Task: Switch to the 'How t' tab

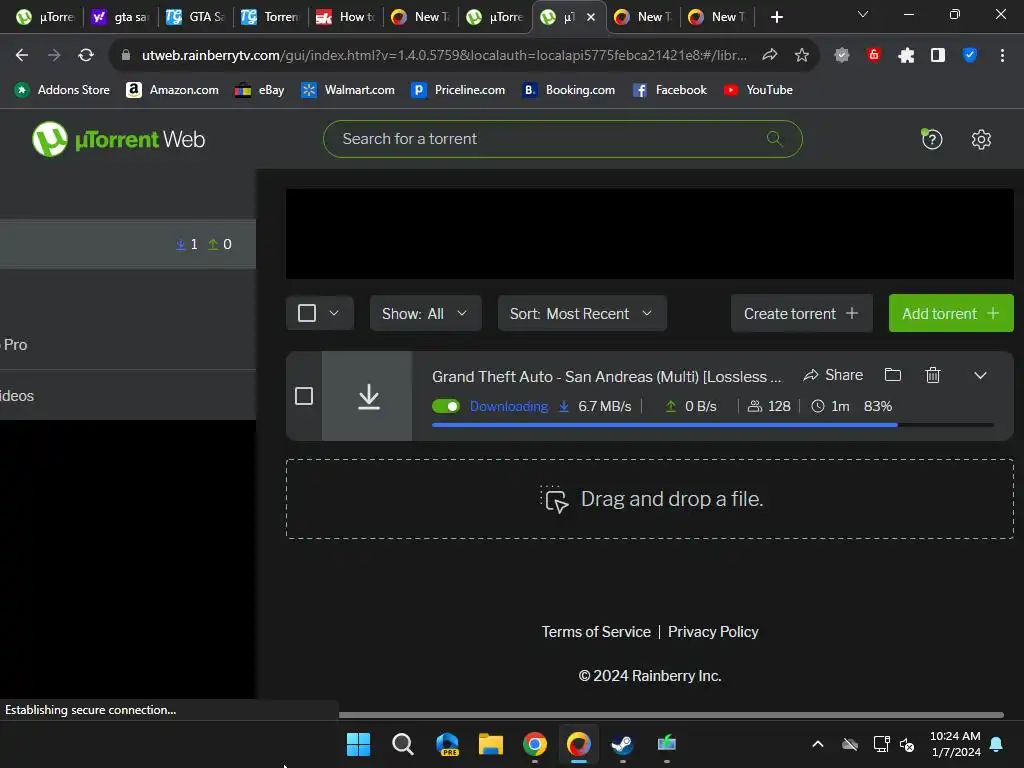Action: pyautogui.click(x=345, y=17)
